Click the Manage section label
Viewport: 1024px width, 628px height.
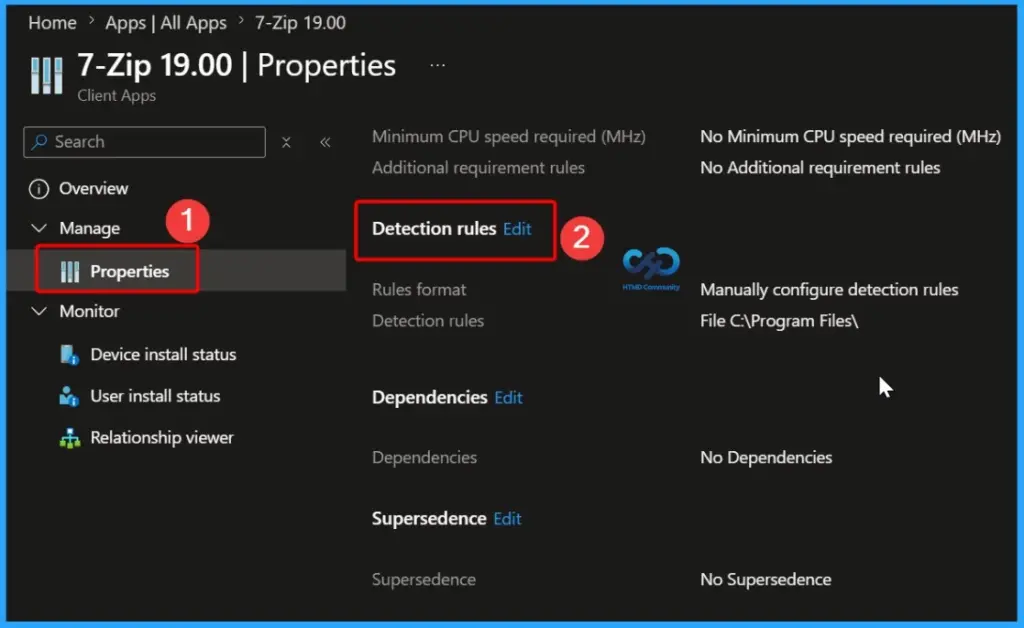click(x=89, y=228)
